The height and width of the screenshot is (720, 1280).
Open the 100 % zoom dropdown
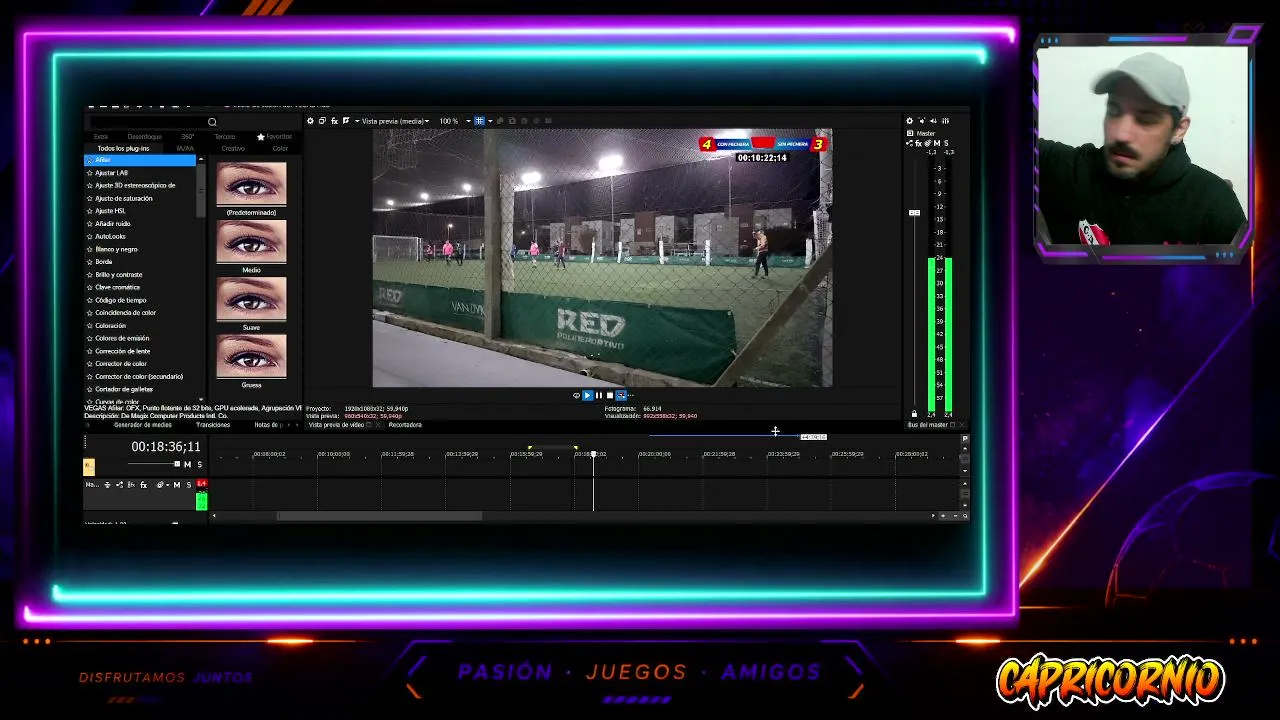click(x=455, y=121)
